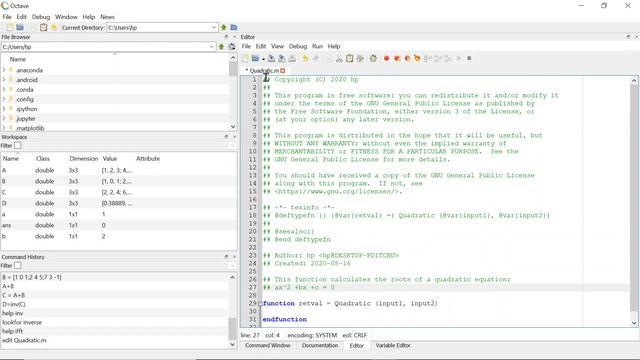This screenshot has height=360, width=640.
Task: Enable the Command History filter checkbox
Action: pyautogui.click(x=18, y=266)
